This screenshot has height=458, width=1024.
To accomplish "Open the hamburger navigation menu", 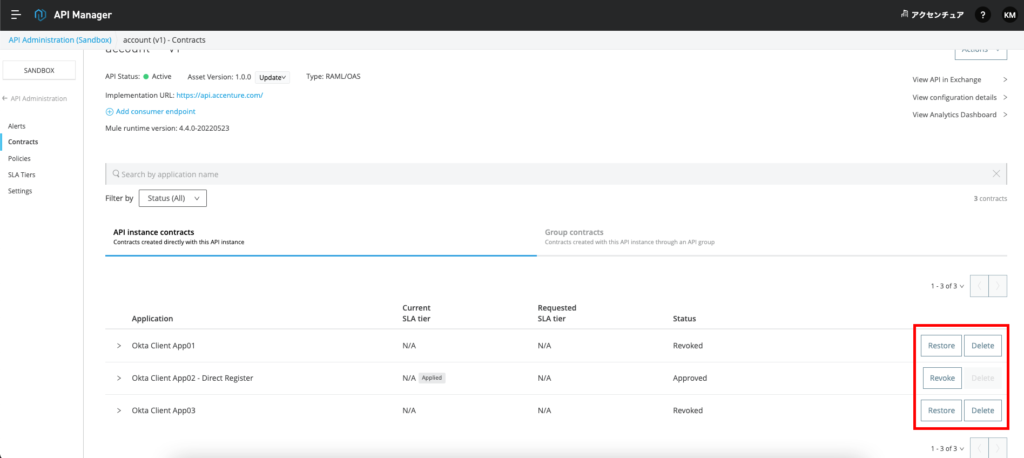I will [16, 15].
